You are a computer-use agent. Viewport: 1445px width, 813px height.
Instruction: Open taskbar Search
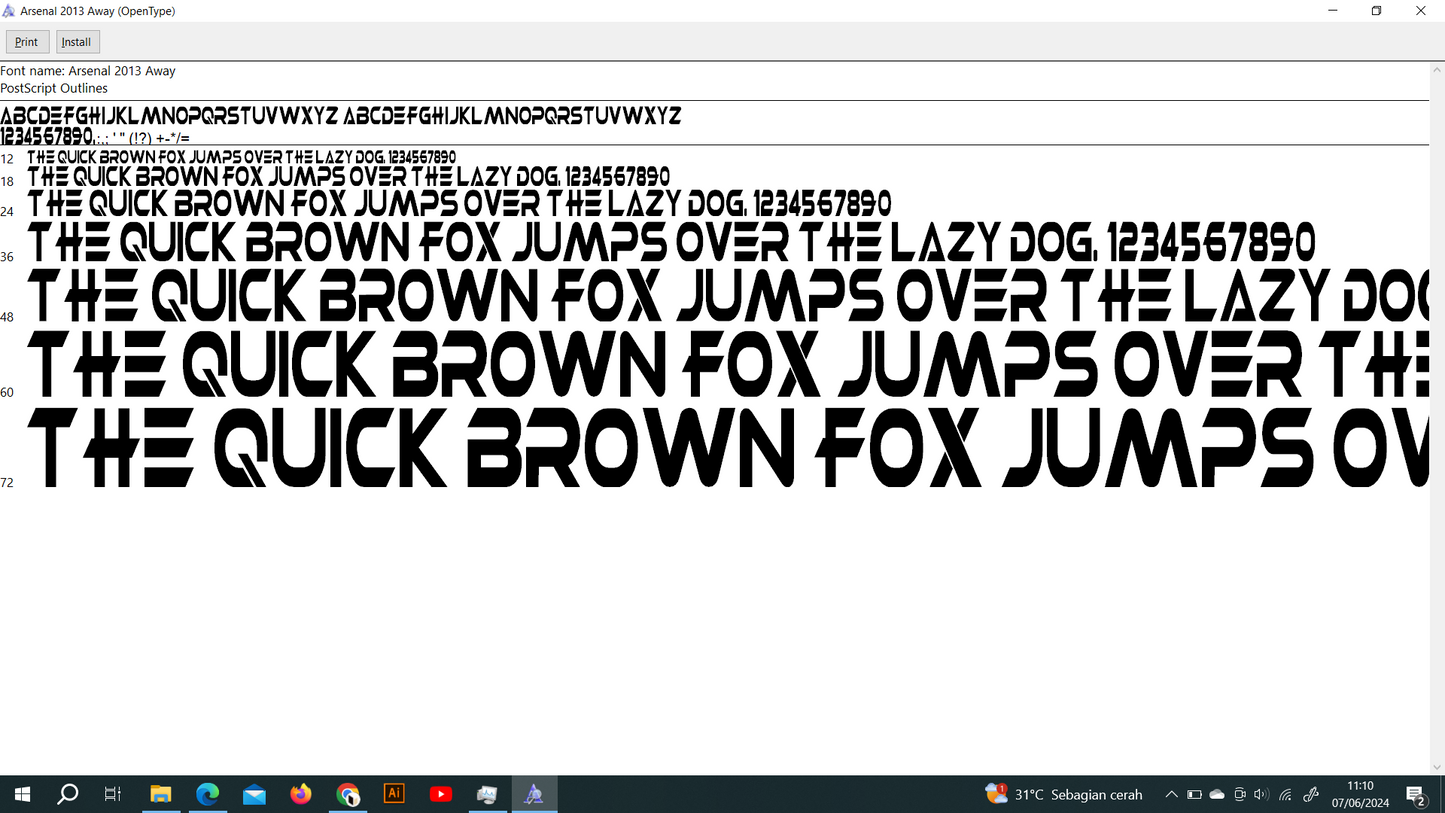pos(68,795)
